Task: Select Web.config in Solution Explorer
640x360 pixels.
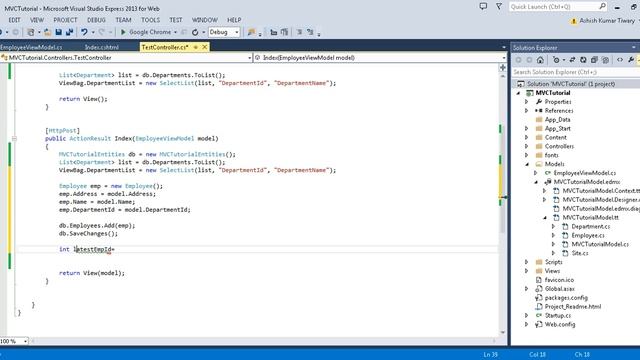Action: point(560,324)
